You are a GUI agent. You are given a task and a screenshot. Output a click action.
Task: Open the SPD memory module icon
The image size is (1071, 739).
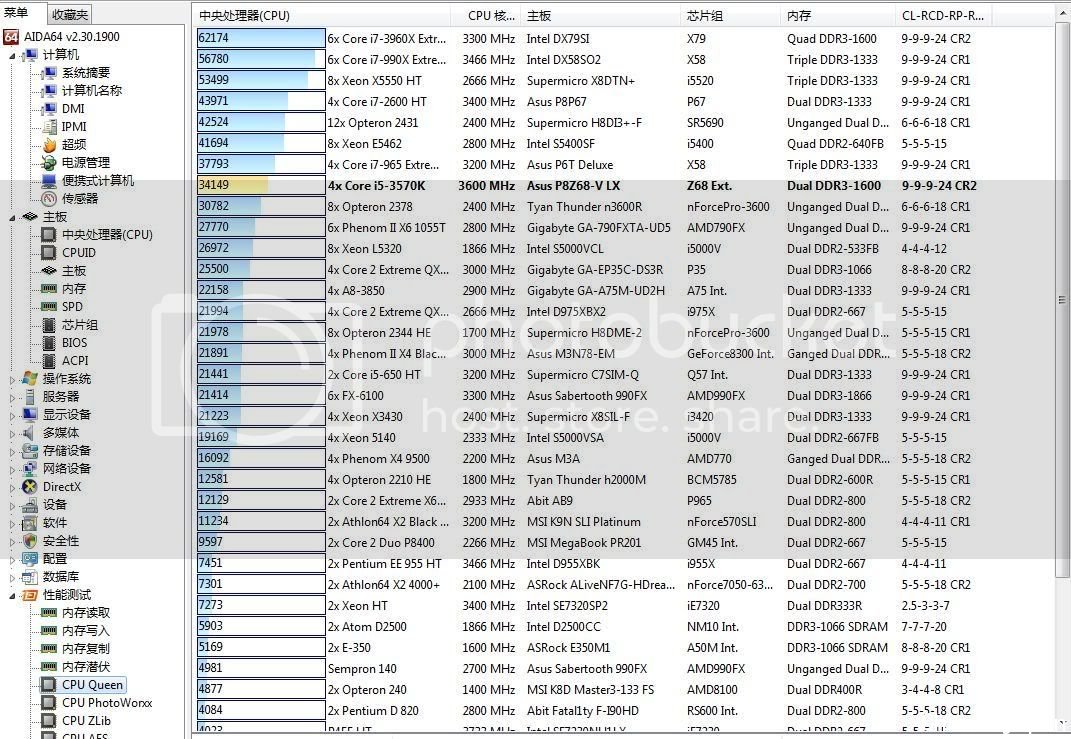(48, 307)
